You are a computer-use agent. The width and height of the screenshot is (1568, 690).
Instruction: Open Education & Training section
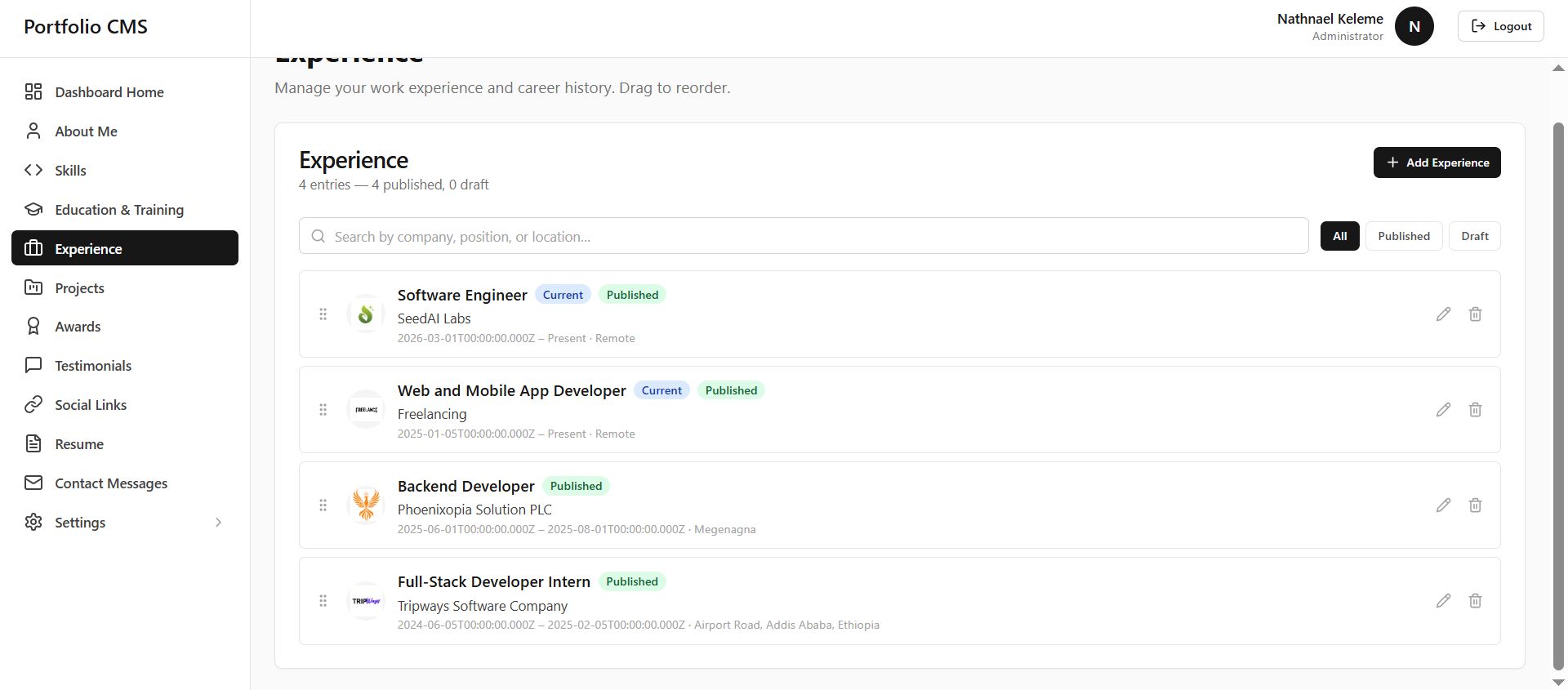click(x=125, y=210)
